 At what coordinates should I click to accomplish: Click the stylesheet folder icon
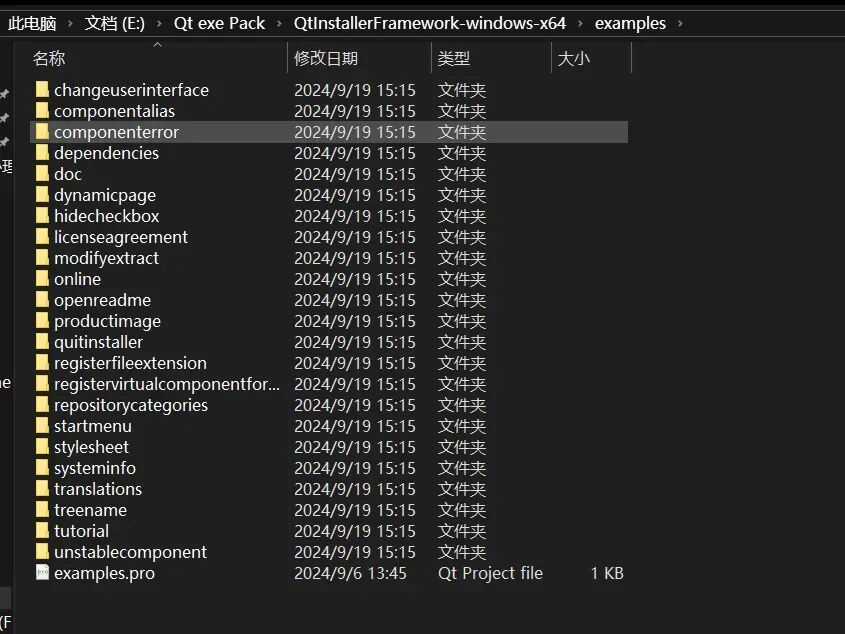43,447
